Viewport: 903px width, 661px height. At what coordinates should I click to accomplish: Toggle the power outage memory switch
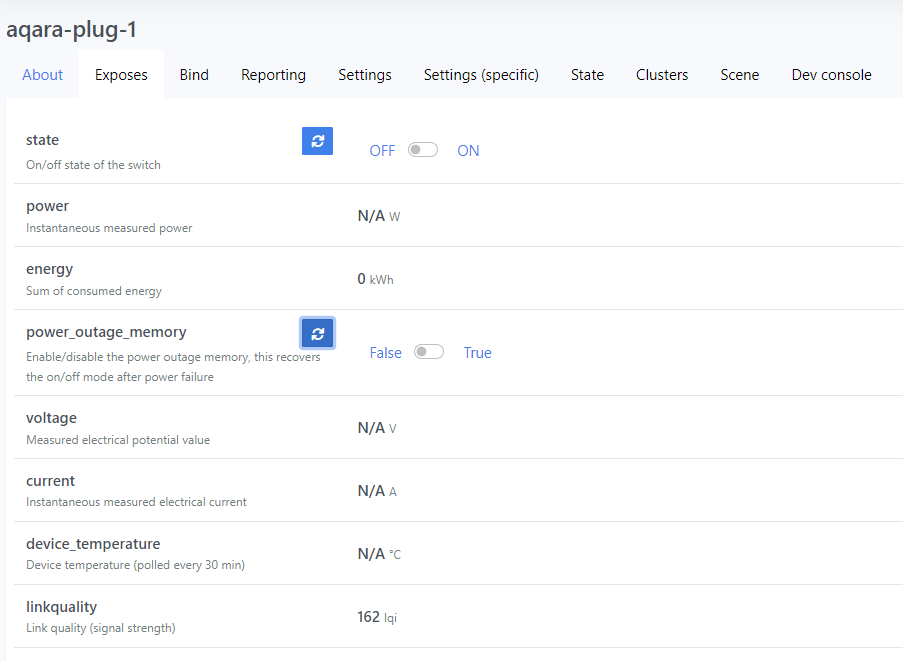click(x=429, y=352)
